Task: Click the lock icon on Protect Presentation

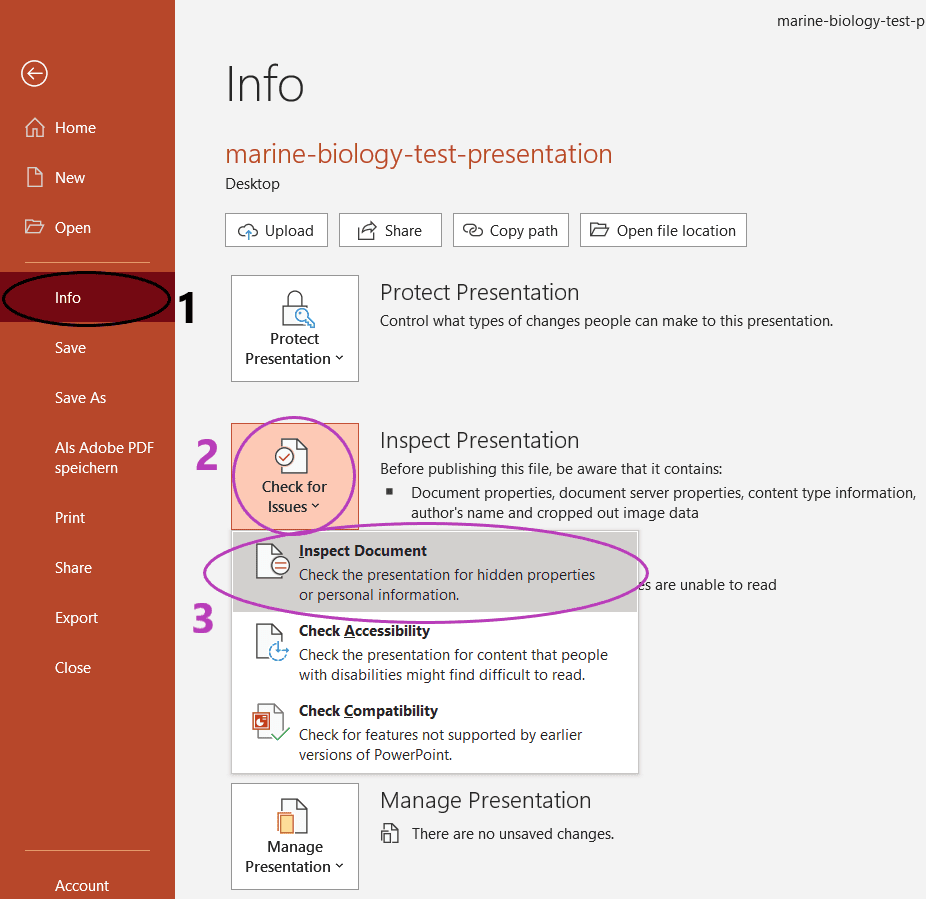Action: coord(298,309)
